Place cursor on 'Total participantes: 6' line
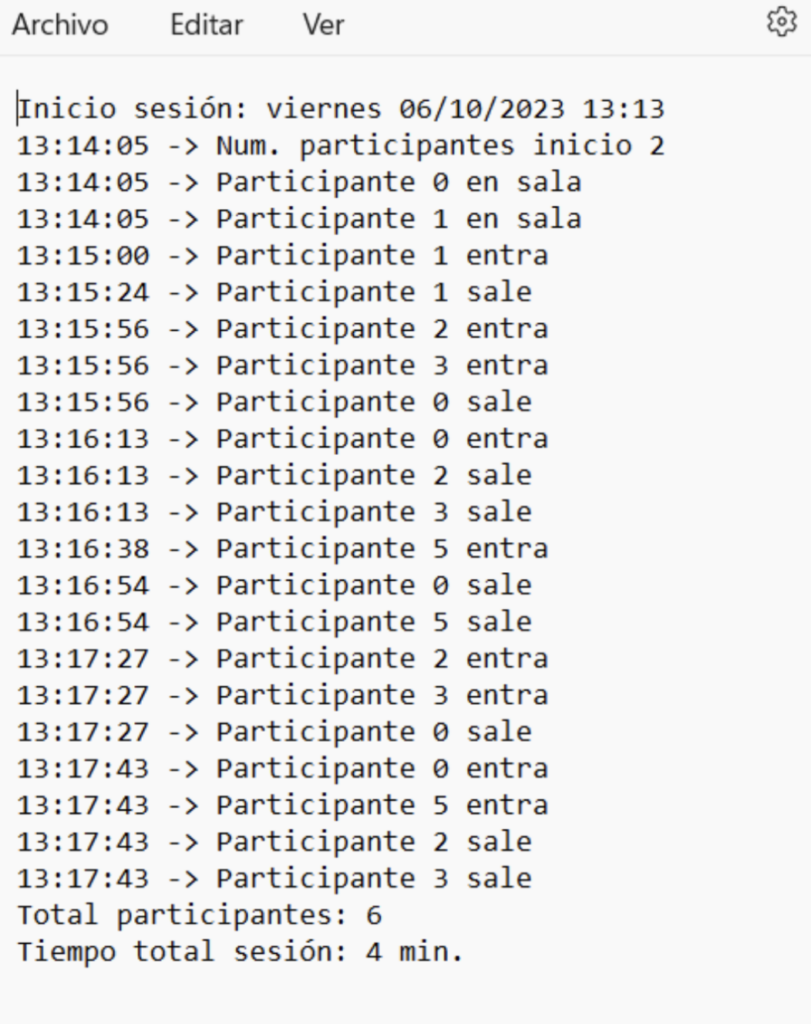The image size is (811, 1024). [x=200, y=915]
